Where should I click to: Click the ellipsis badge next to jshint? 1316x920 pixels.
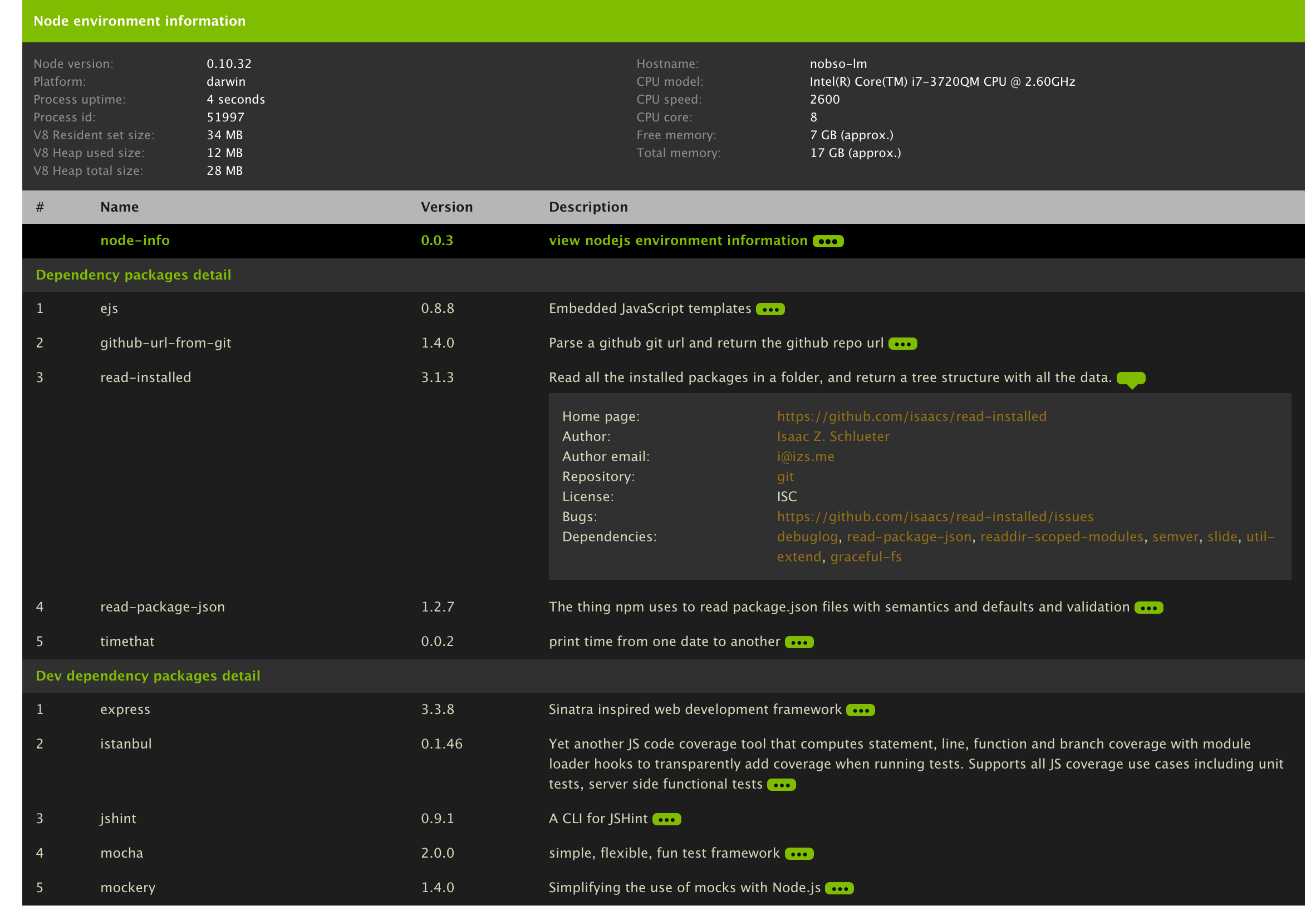click(x=666, y=819)
